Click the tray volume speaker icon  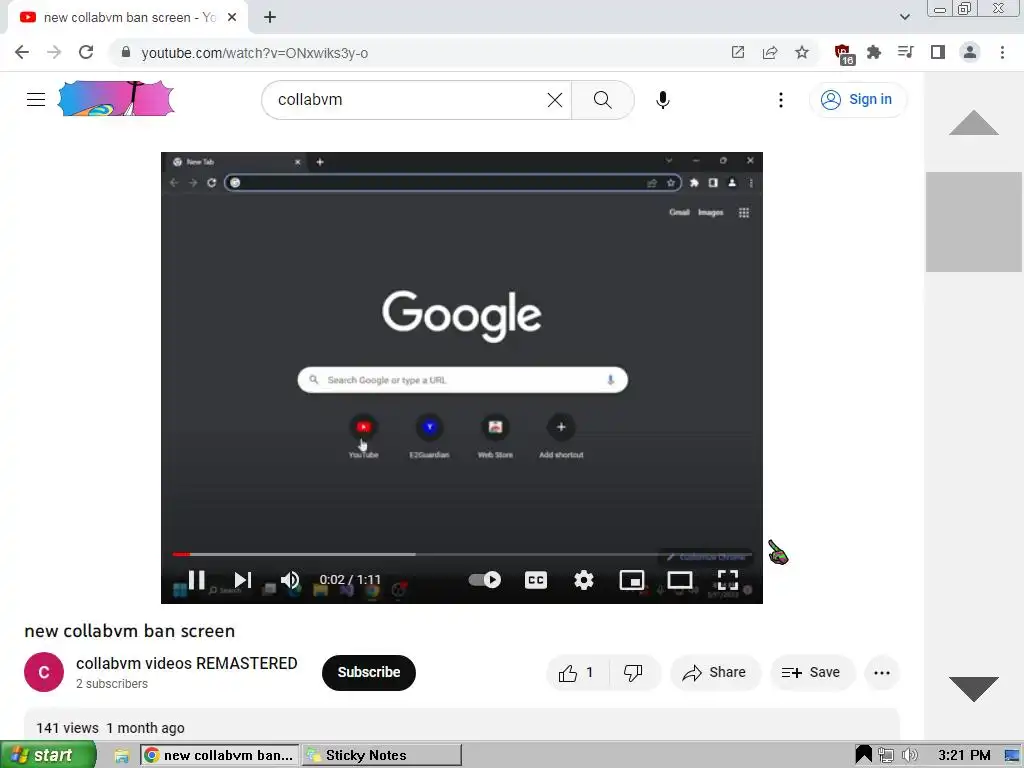point(910,755)
